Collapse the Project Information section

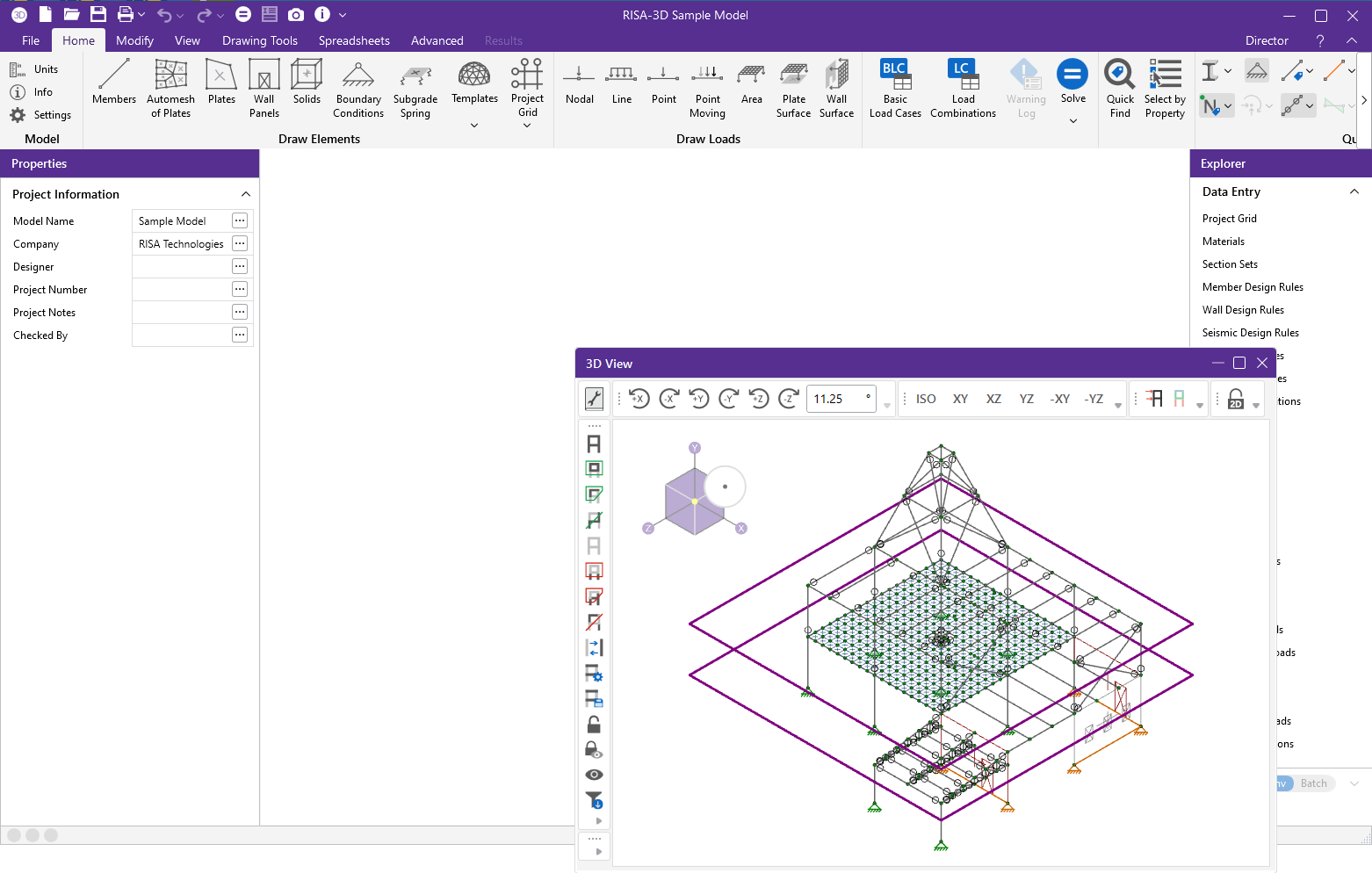[245, 194]
